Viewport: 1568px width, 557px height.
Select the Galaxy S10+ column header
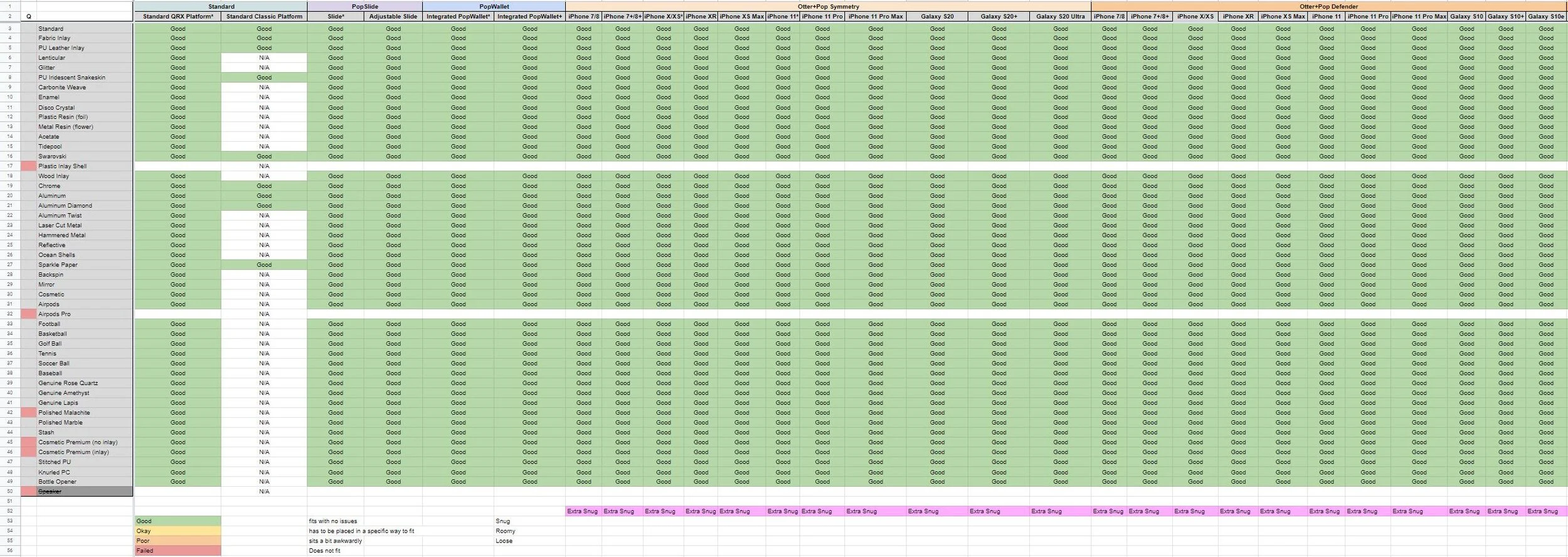pyautogui.click(x=1506, y=16)
